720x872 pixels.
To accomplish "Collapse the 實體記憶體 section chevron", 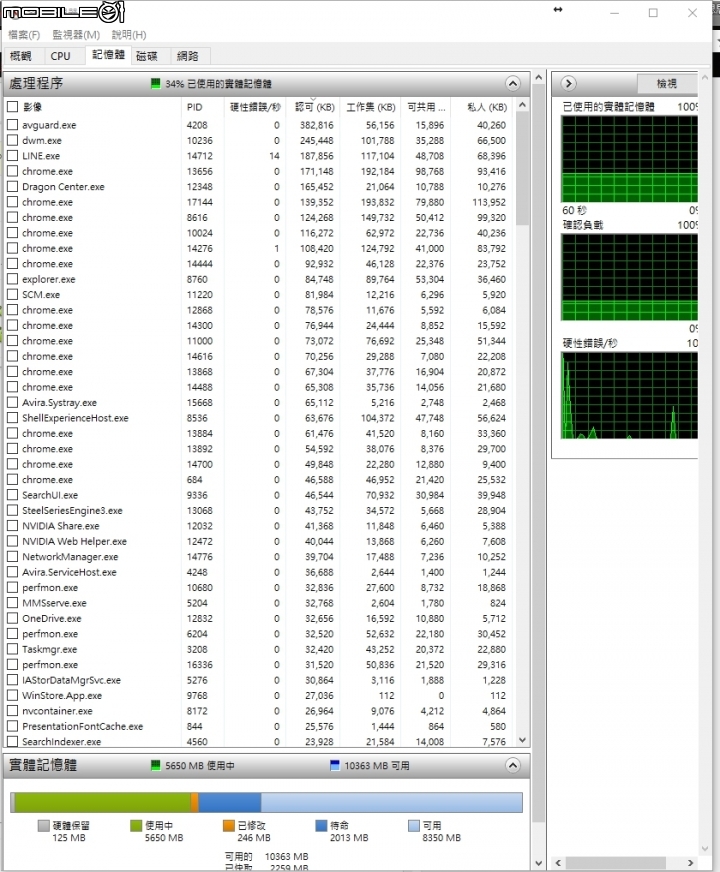I will coord(513,765).
